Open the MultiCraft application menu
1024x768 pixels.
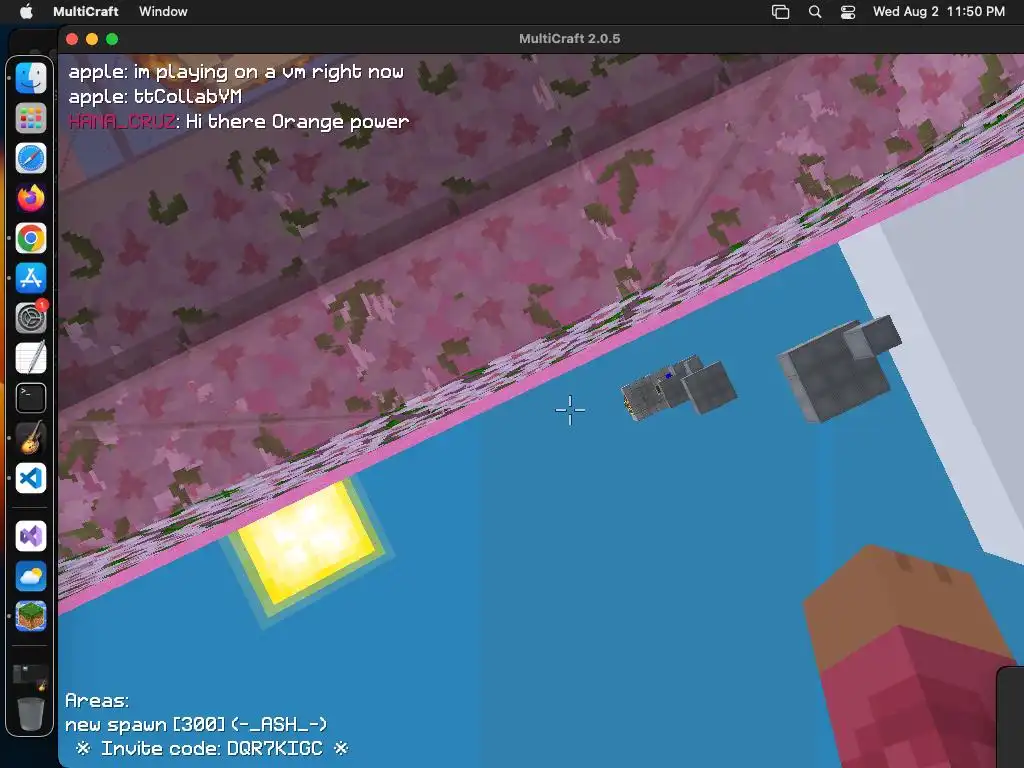tap(86, 11)
